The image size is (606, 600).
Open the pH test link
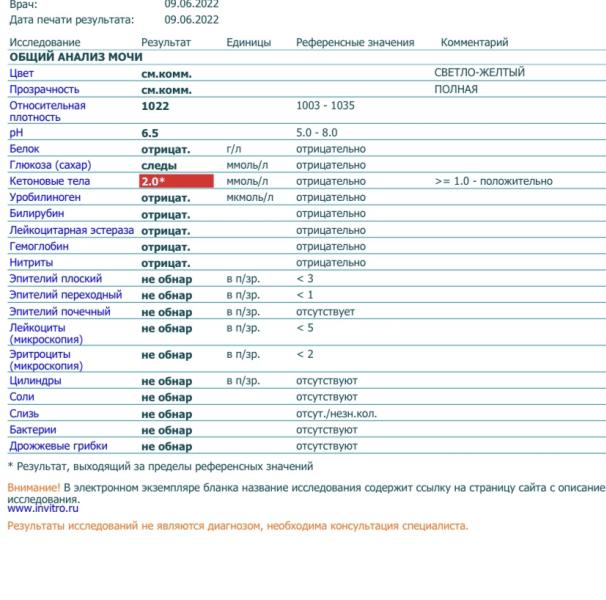[16, 133]
